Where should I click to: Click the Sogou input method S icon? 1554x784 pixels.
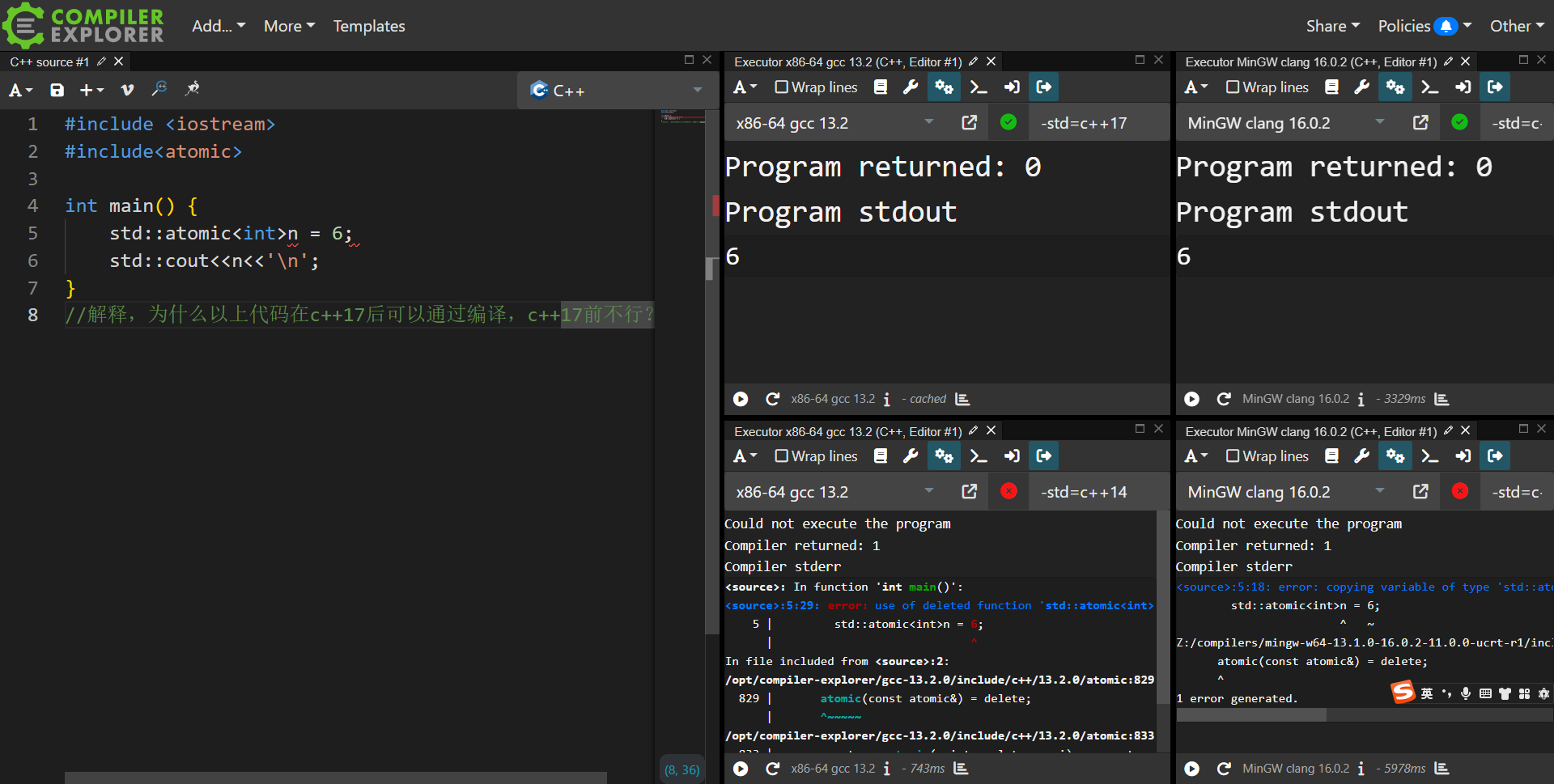pos(1403,692)
